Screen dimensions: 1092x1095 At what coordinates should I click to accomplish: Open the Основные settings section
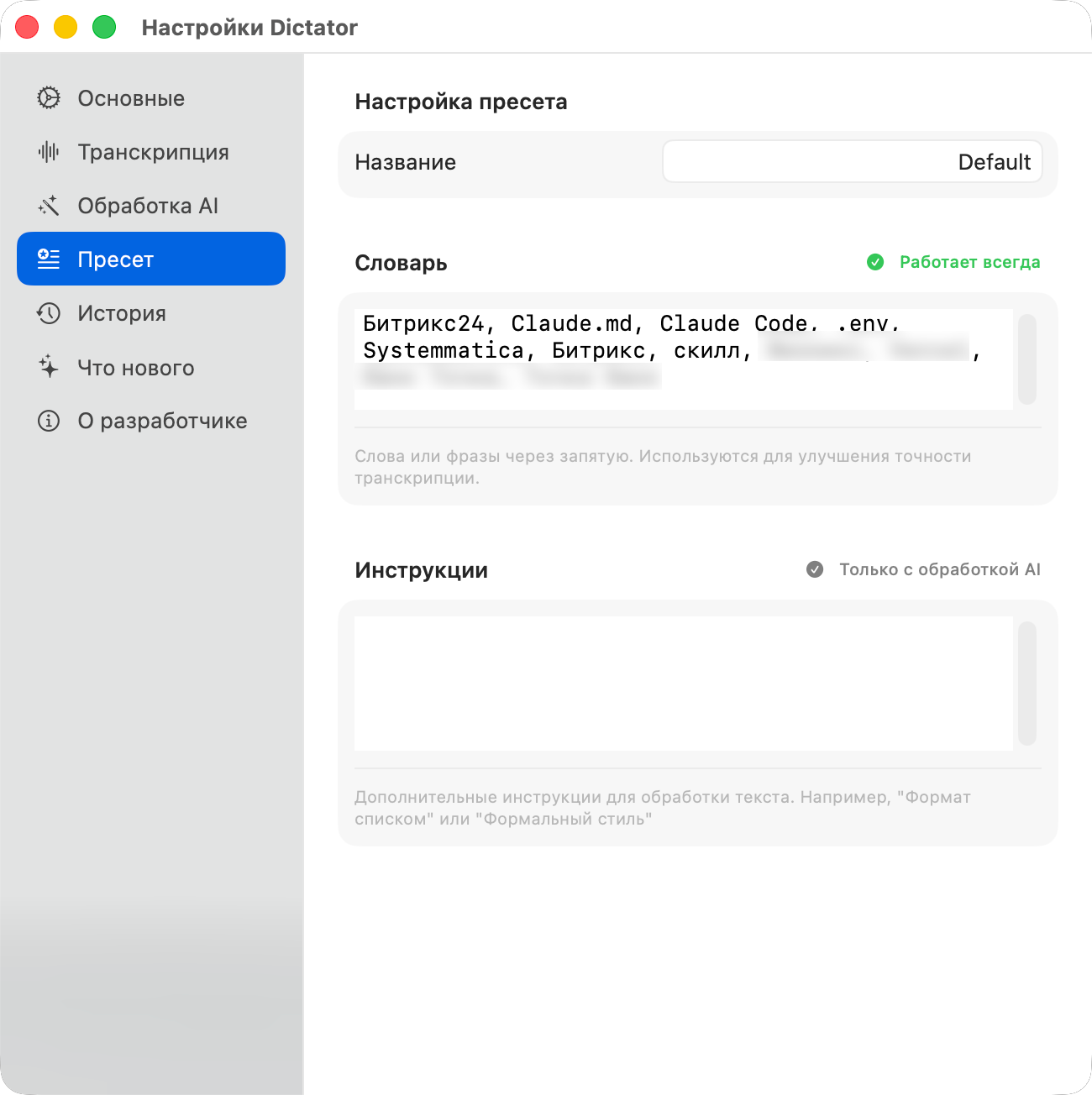[131, 98]
